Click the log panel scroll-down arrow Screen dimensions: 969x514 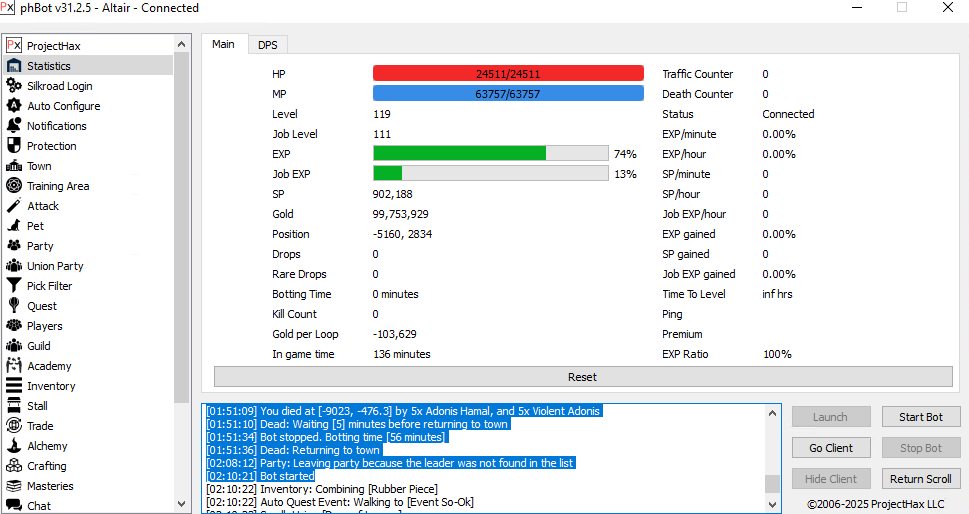click(x=773, y=506)
